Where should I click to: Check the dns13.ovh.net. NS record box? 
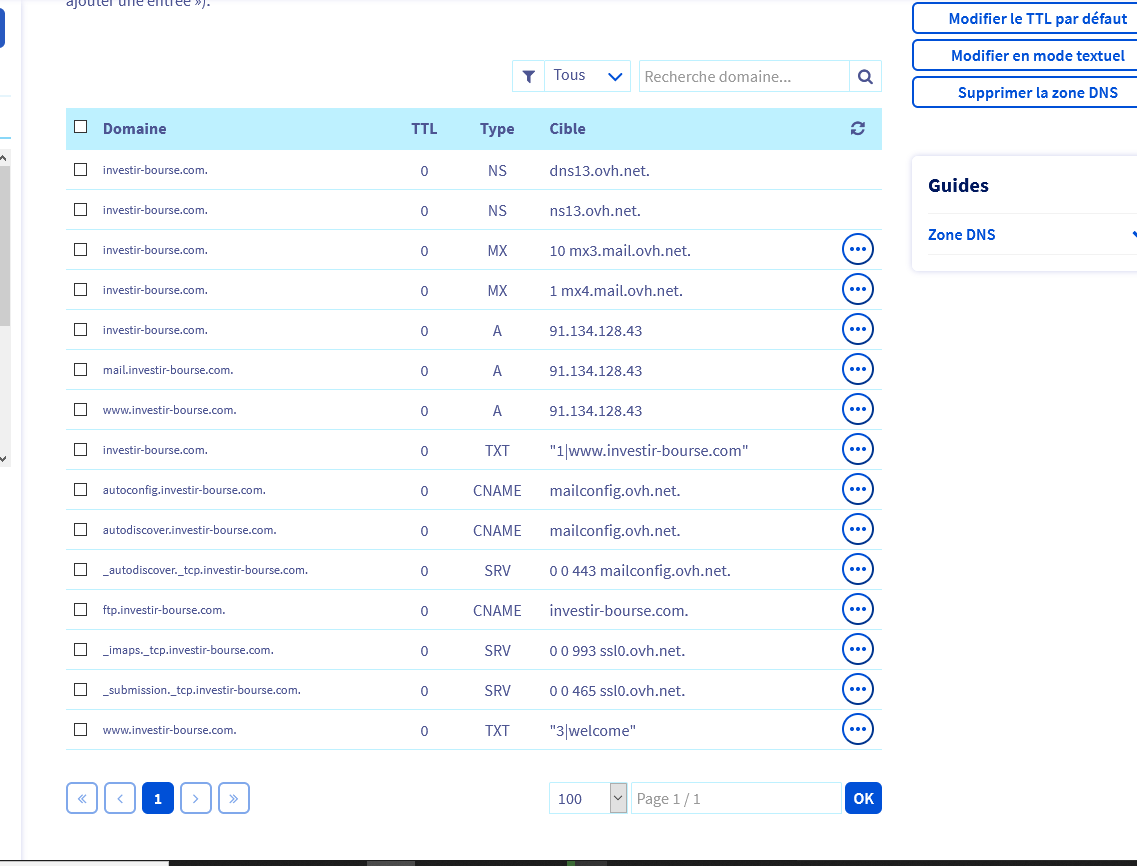tap(81, 170)
